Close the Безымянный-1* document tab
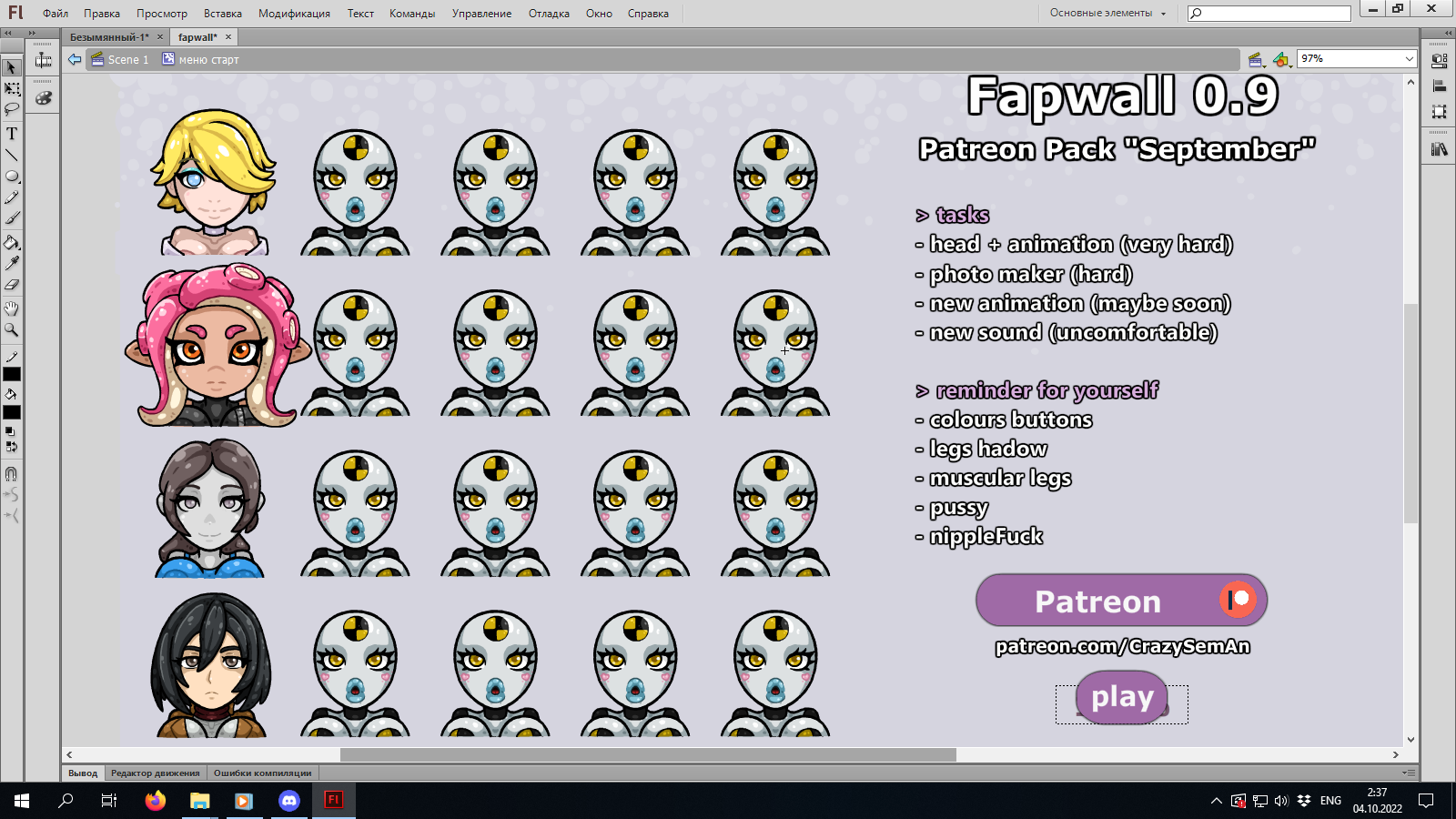 (x=160, y=37)
